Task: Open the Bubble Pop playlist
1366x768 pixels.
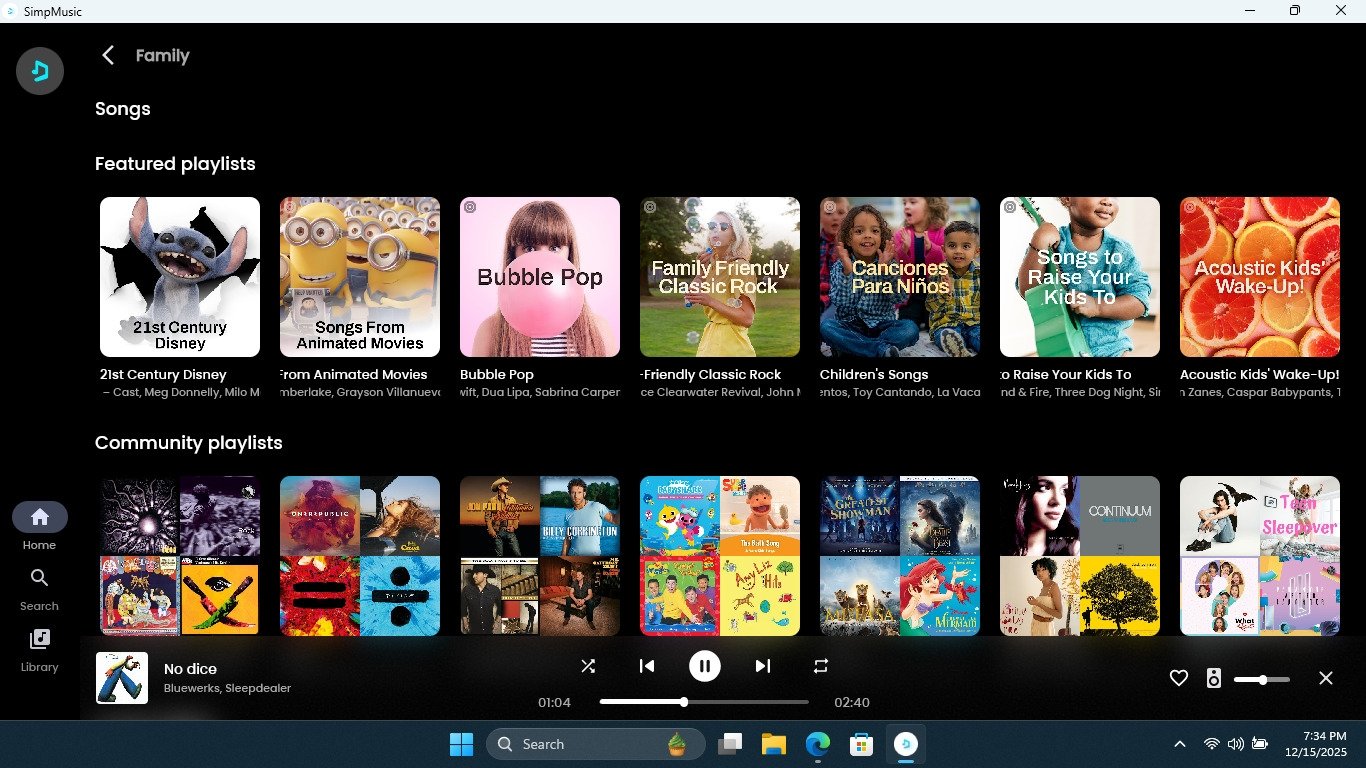Action: (x=540, y=277)
